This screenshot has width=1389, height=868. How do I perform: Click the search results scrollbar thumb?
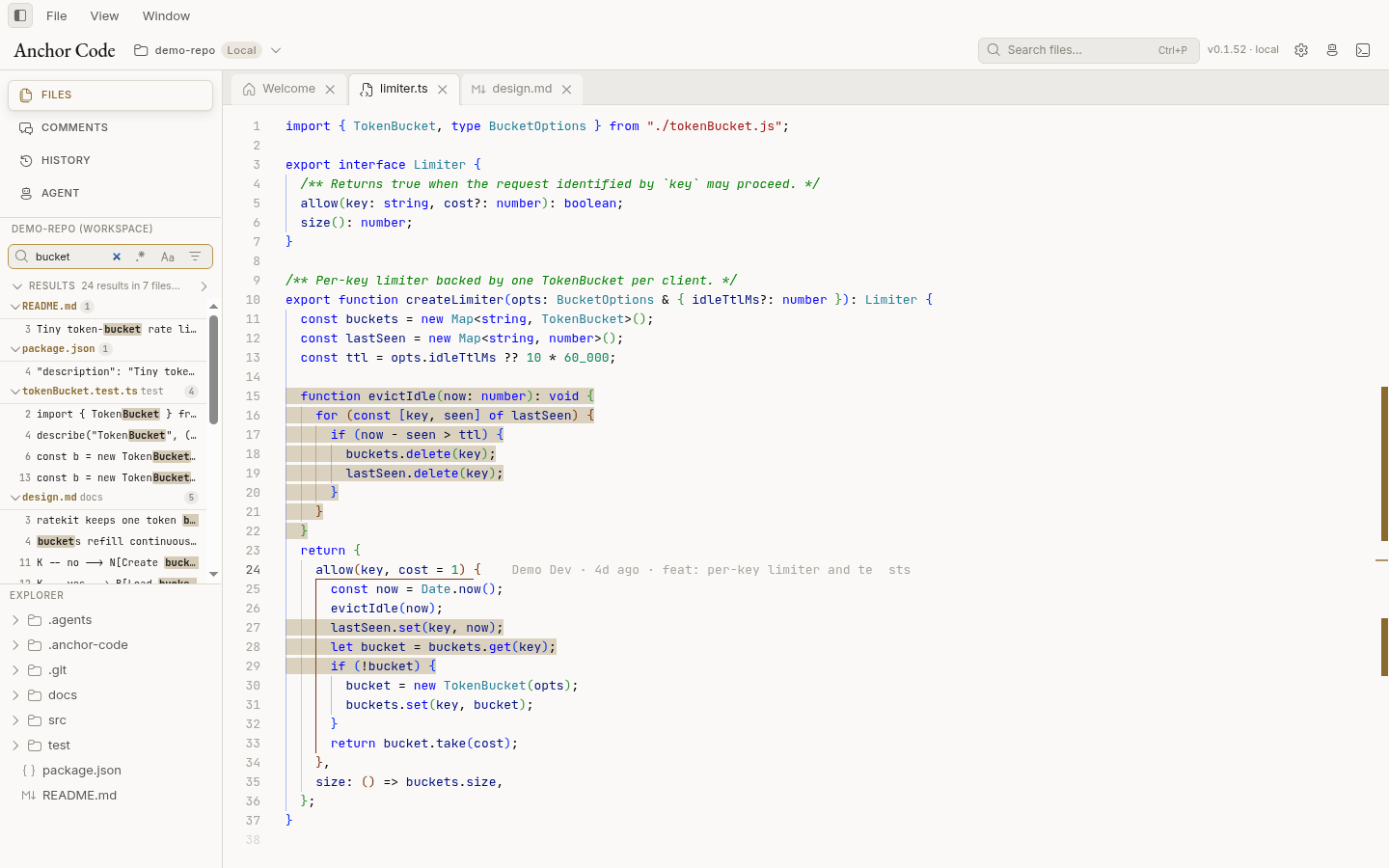213,369
